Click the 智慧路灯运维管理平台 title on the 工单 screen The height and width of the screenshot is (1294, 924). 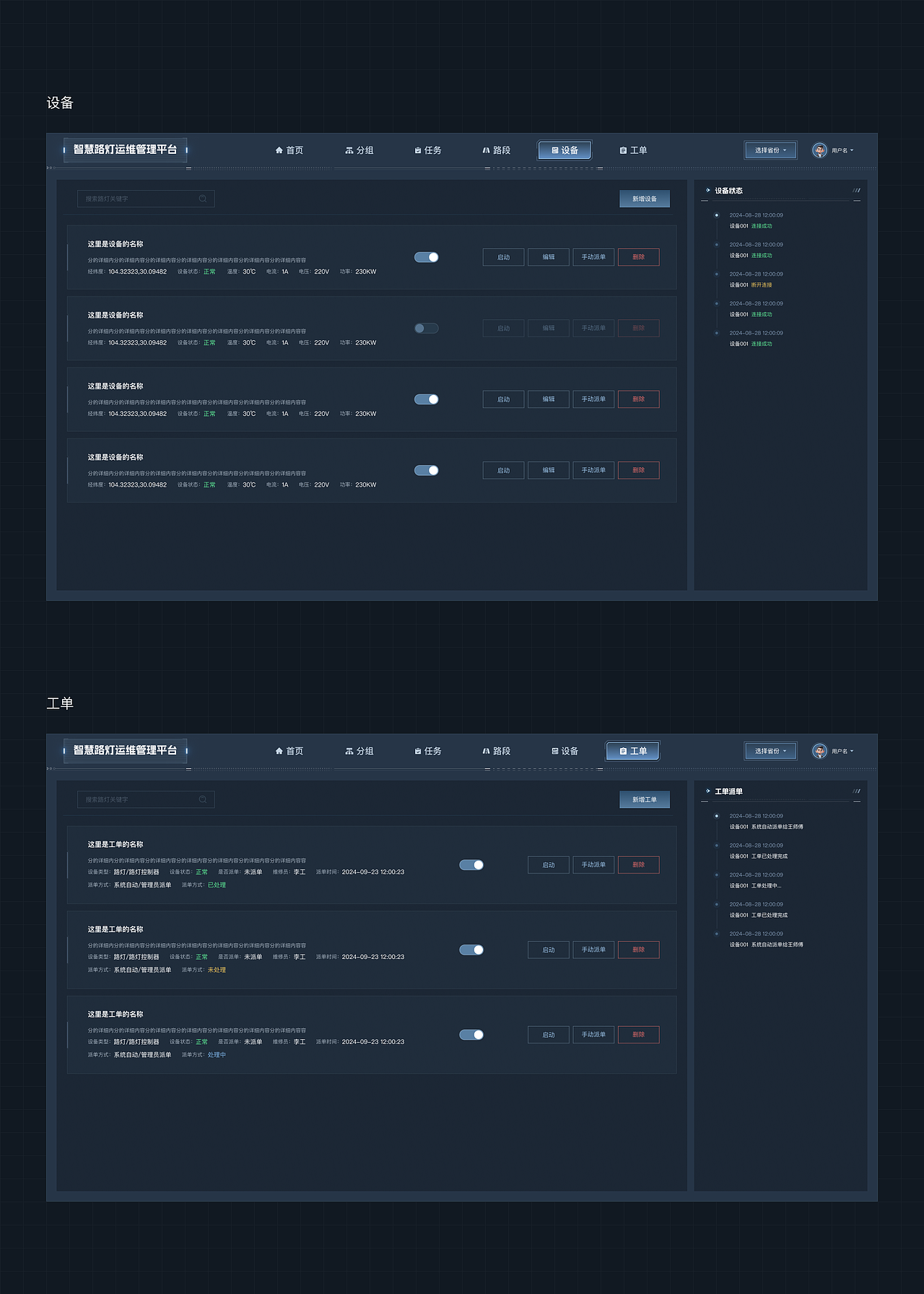(125, 750)
